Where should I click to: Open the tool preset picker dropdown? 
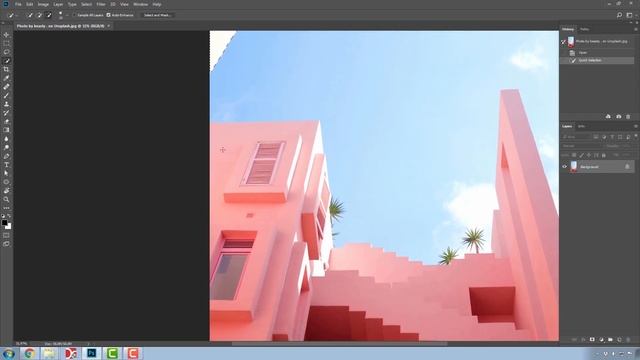point(12,15)
